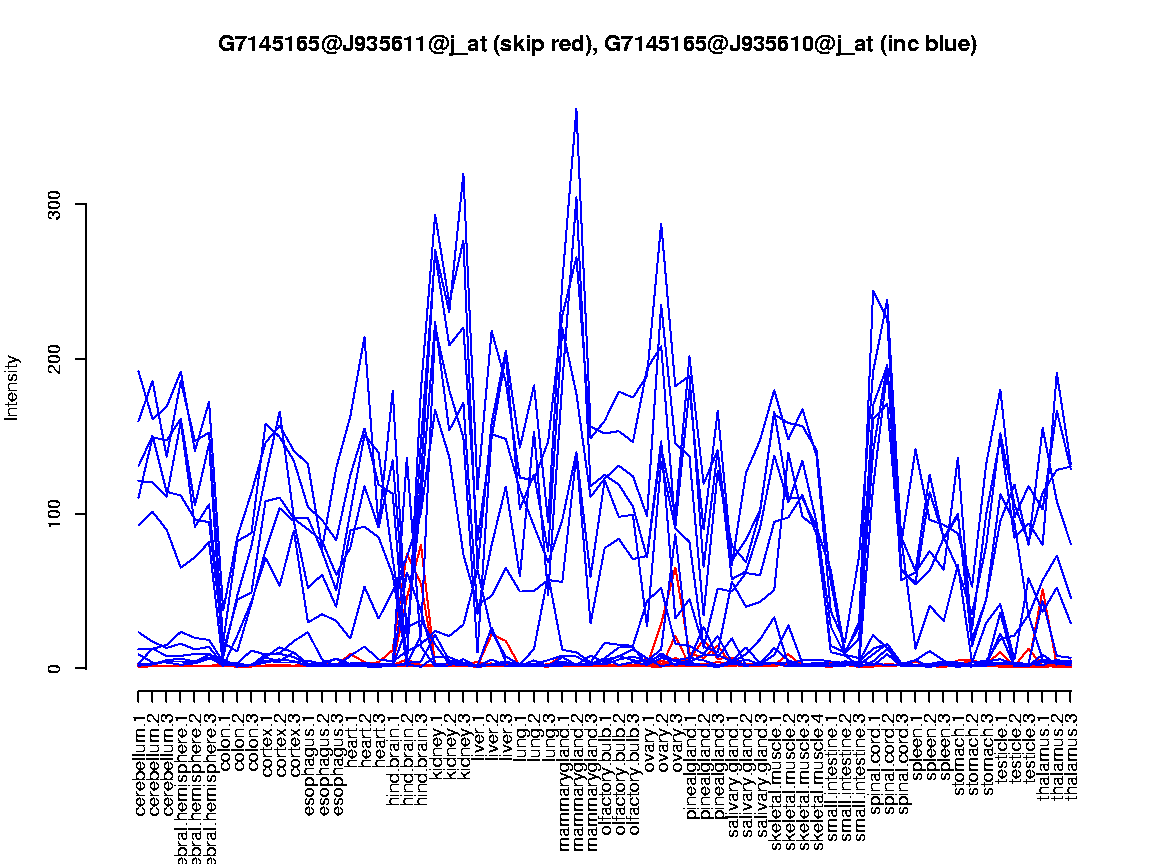
Task: Click the red peak above hind.brain.3
Action: [421, 545]
